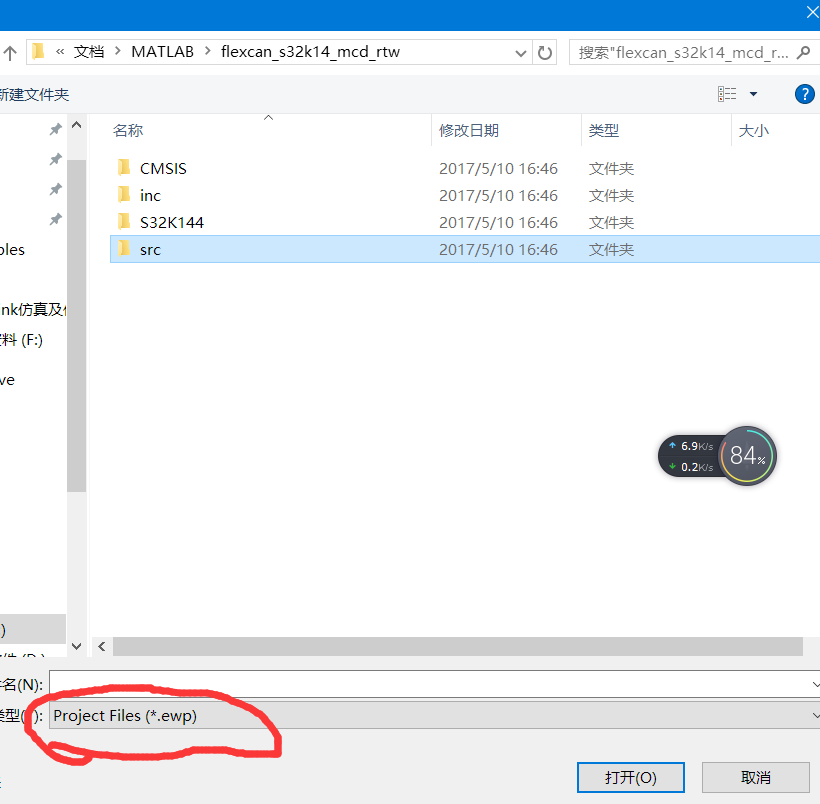Sort by 修改日期 column header
This screenshot has width=820, height=804.
tap(469, 130)
